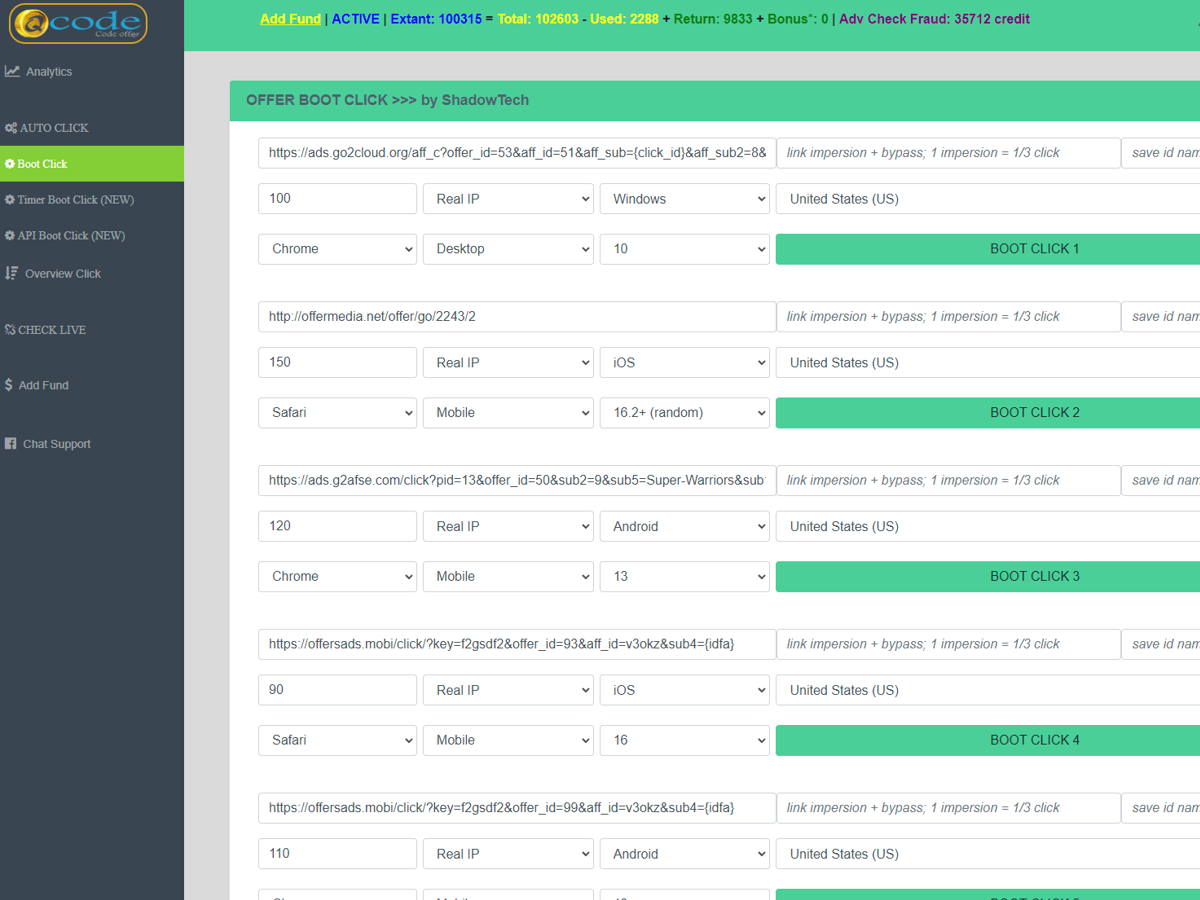
Task: Click the API Boot Click gear icon
Action: pos(10,236)
